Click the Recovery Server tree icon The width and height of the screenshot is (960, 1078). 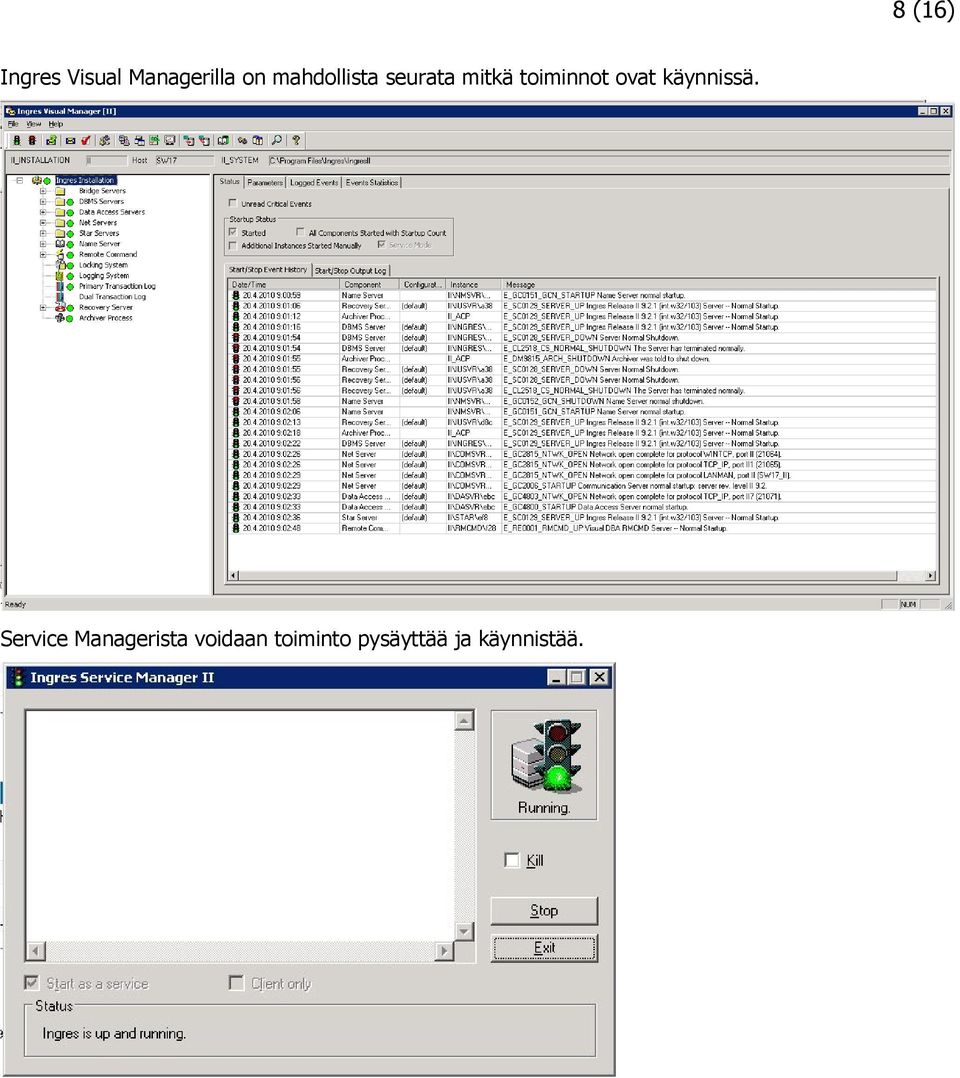pyautogui.click(x=60, y=307)
